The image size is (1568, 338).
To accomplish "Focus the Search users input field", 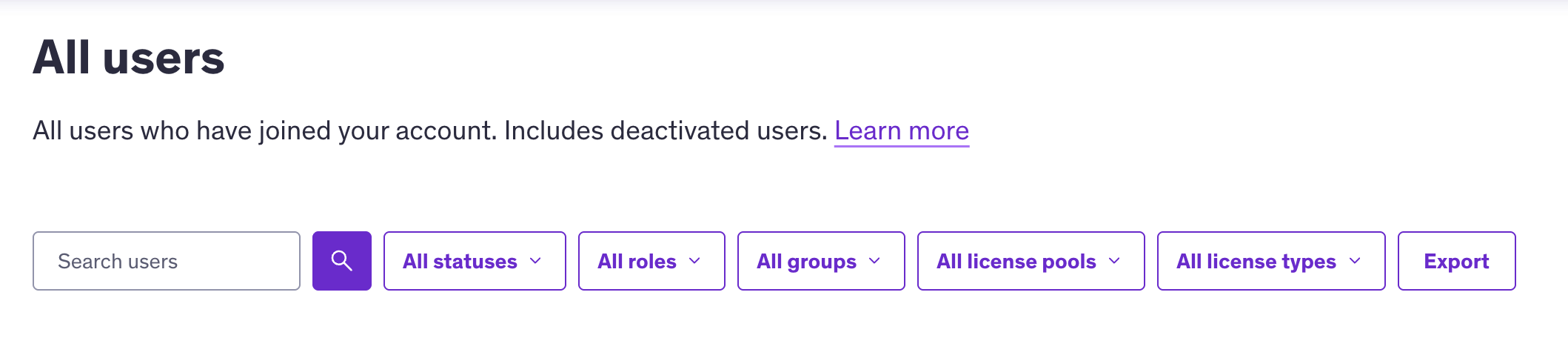I will pos(167,261).
